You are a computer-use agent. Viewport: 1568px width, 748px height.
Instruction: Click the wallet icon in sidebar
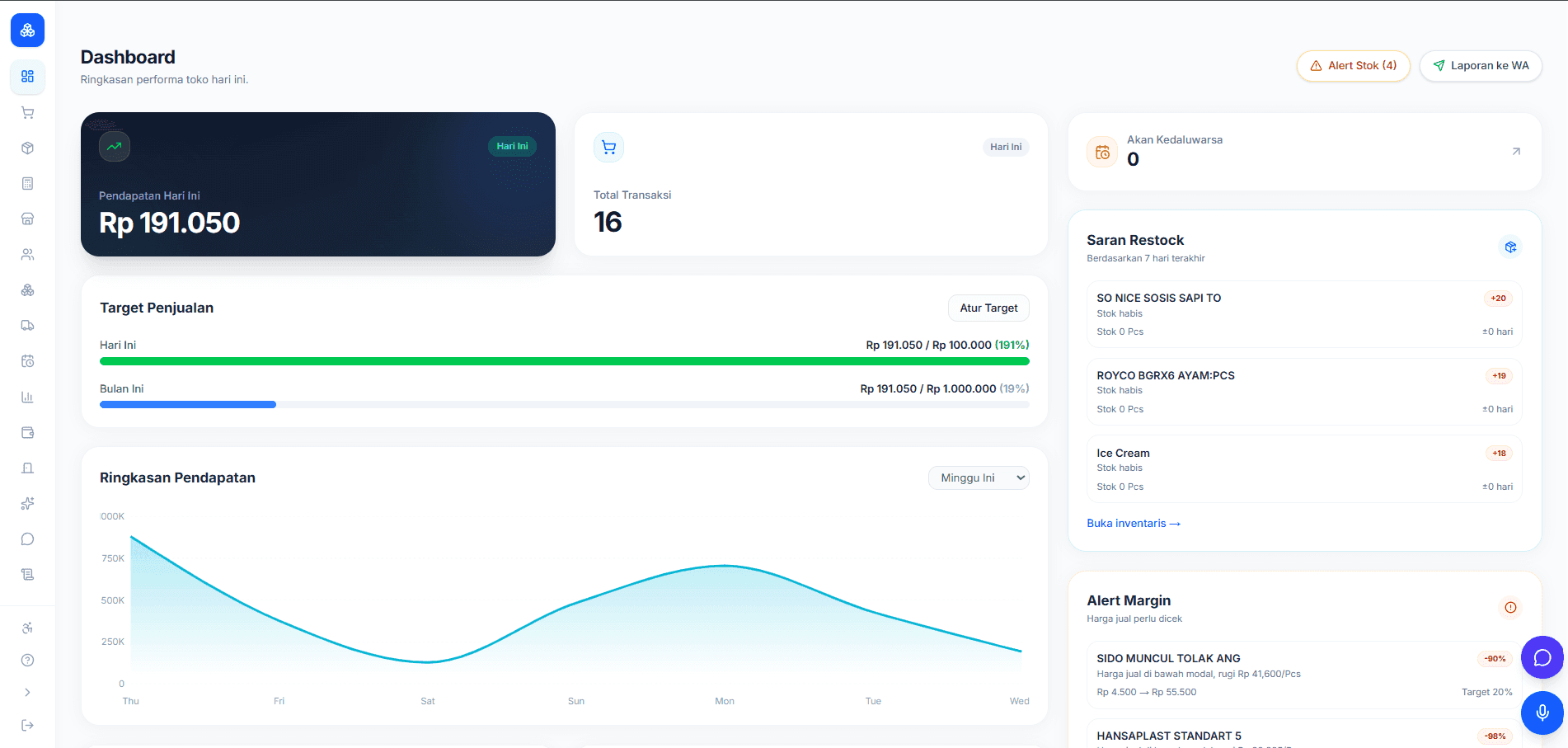pos(27,432)
